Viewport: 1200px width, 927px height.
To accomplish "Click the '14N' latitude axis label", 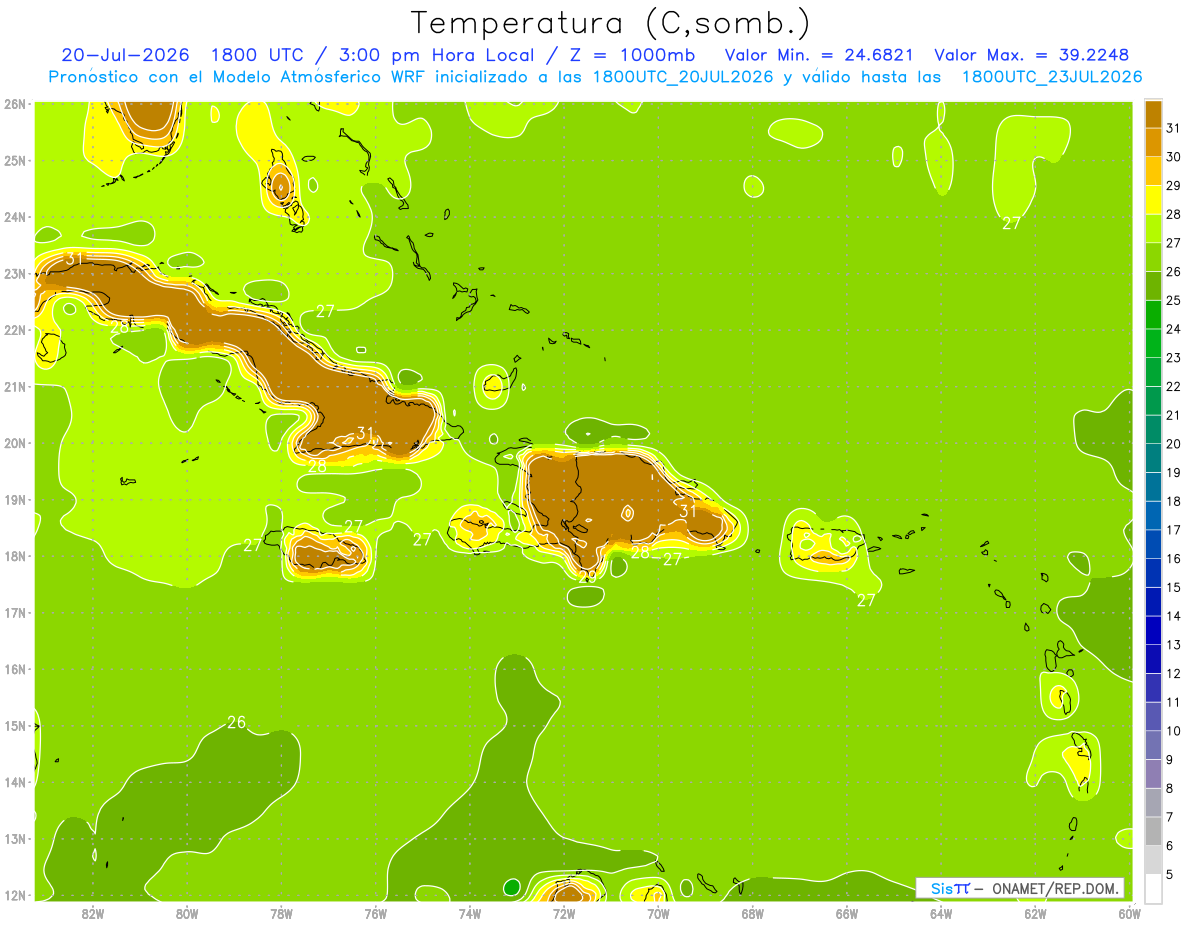I will coord(15,782).
